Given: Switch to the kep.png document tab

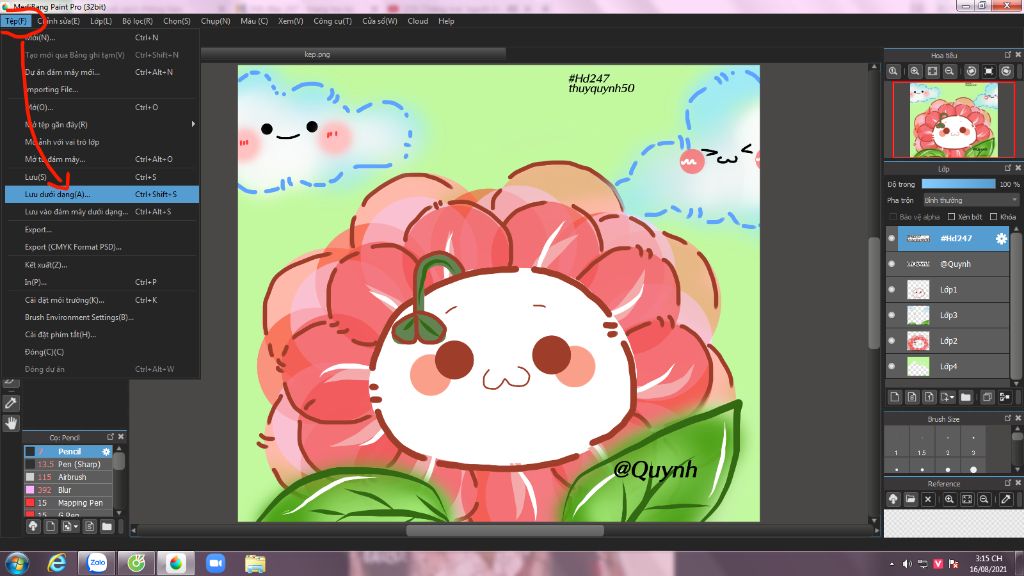Looking at the screenshot, I should point(317,54).
